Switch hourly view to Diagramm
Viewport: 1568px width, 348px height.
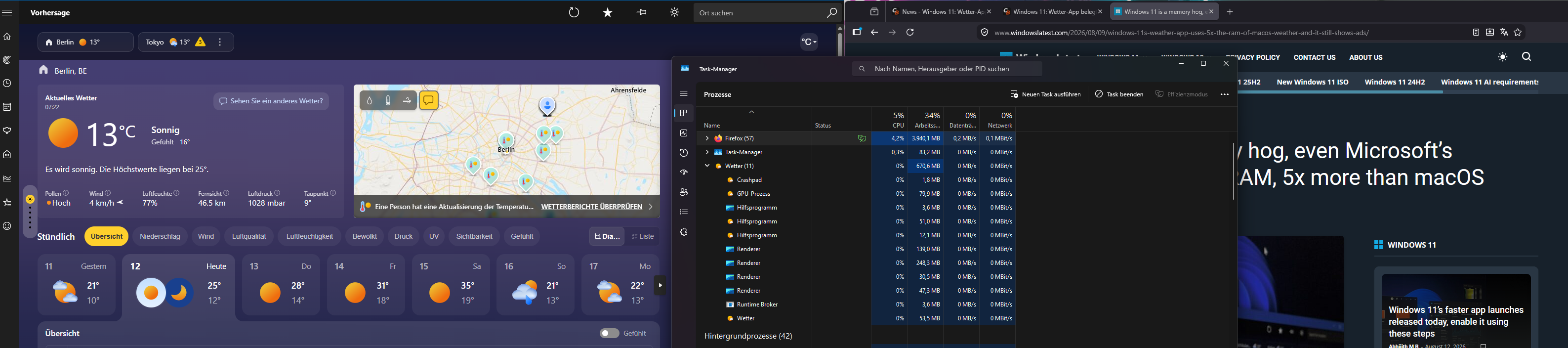click(607, 236)
